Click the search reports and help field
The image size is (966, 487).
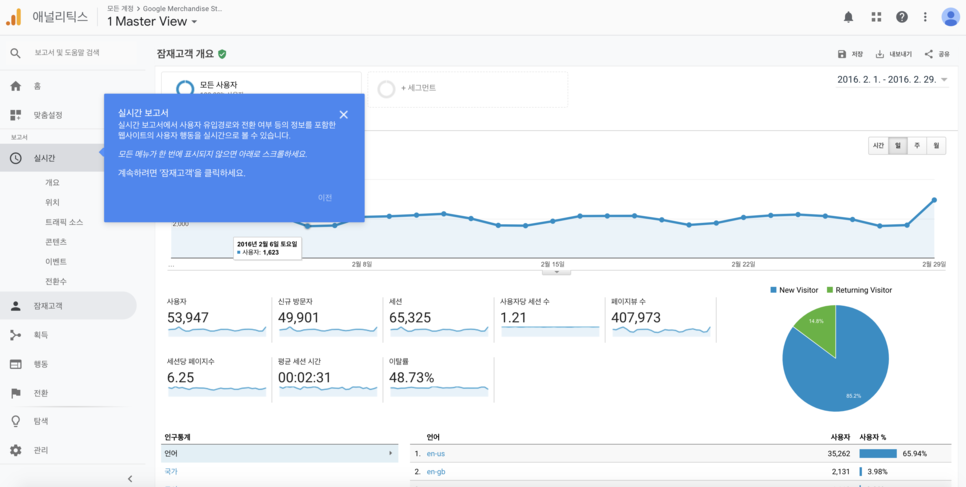pos(67,53)
